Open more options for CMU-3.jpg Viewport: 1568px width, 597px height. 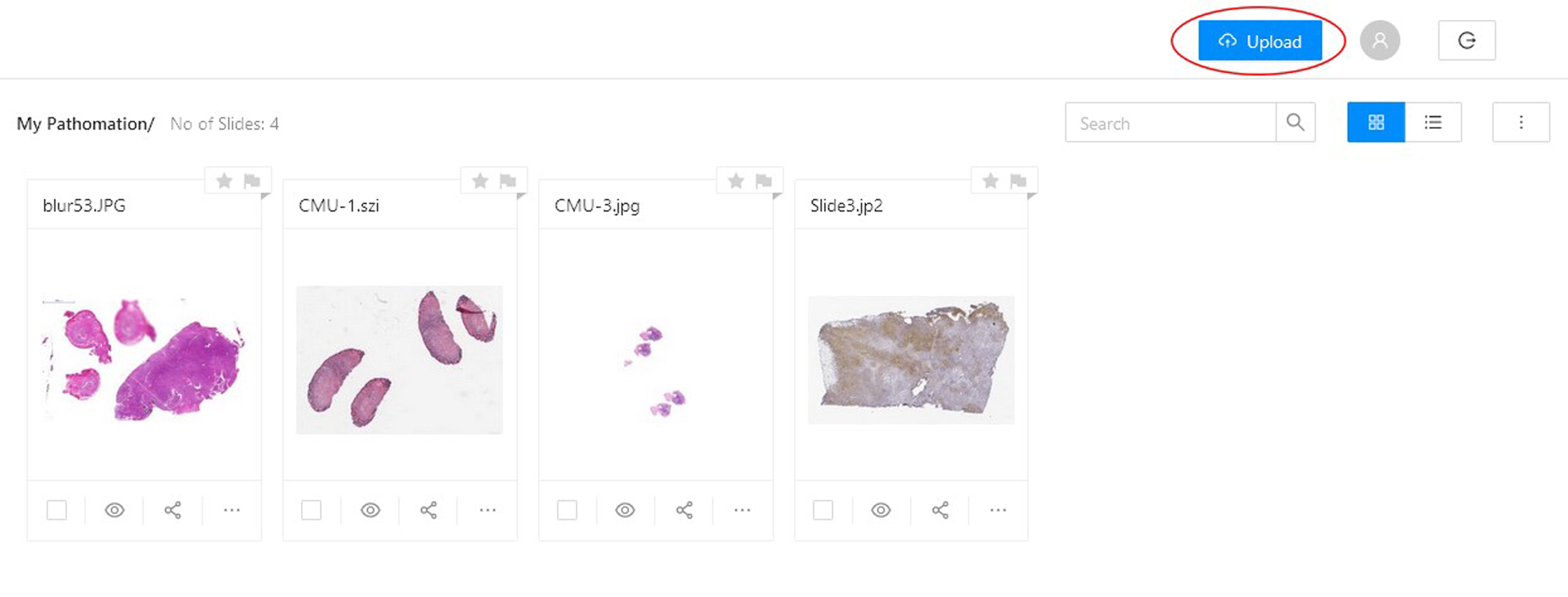pos(742,510)
